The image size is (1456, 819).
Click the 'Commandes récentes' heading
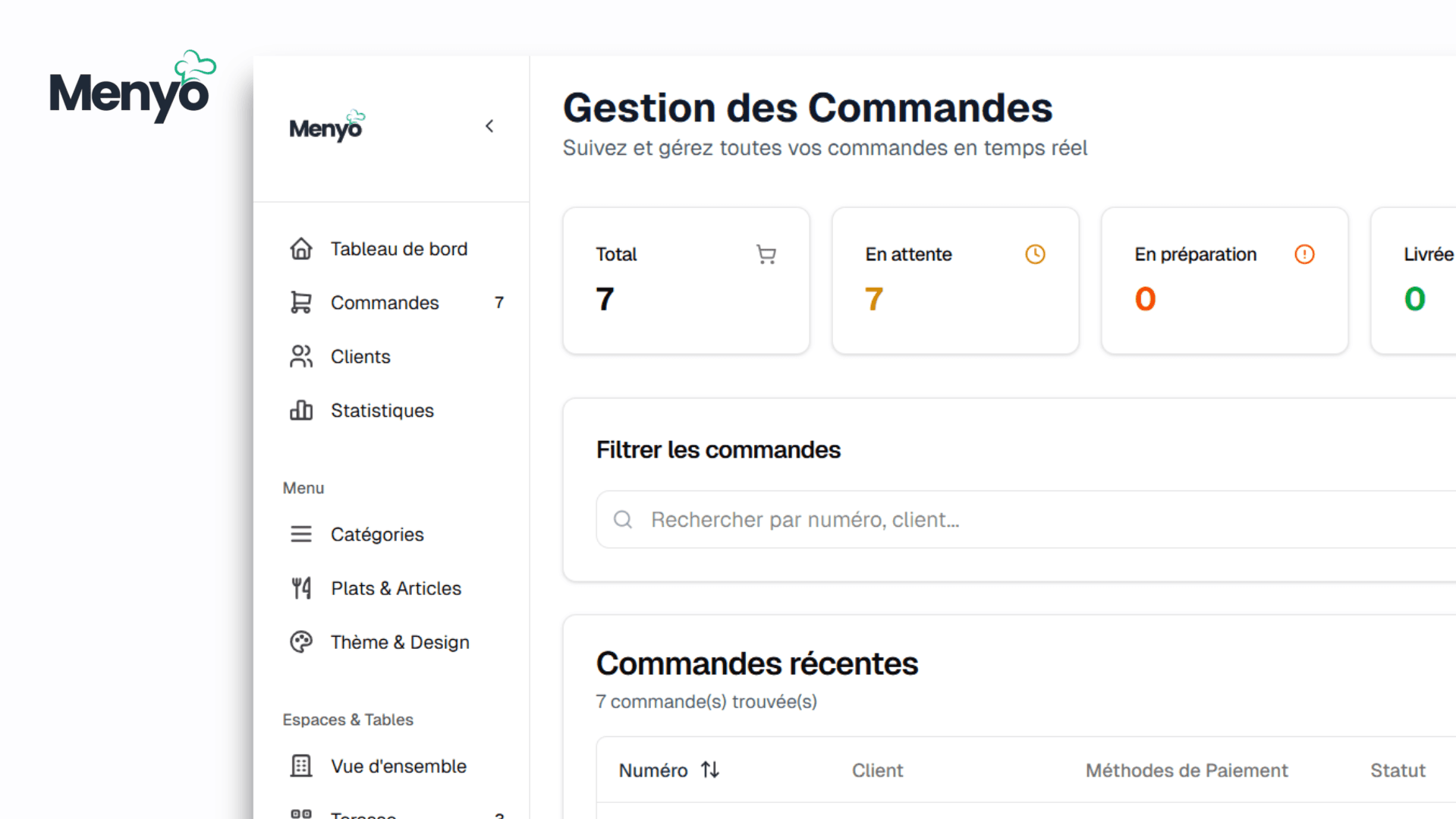(x=757, y=663)
